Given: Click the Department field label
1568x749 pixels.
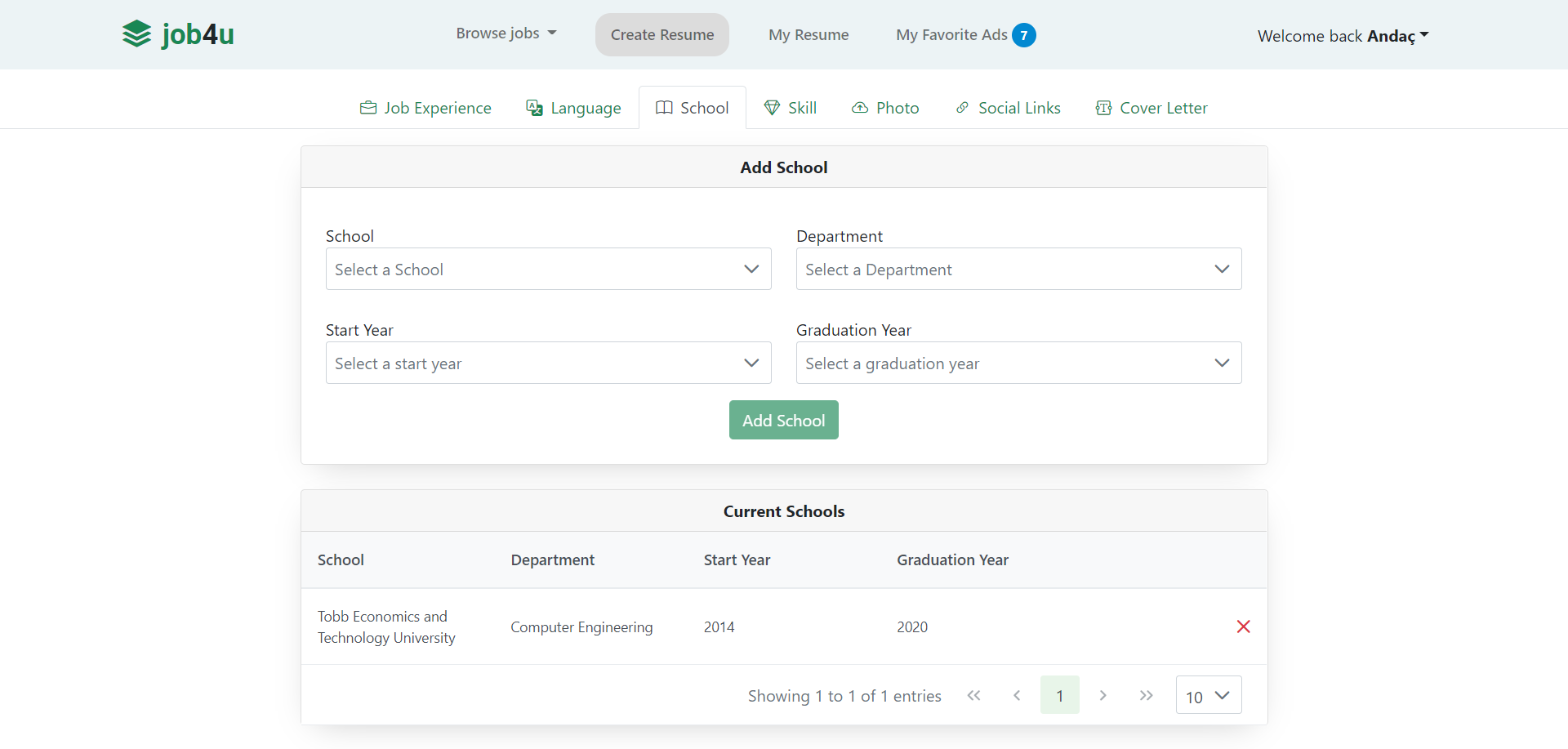Looking at the screenshot, I should click(x=840, y=236).
